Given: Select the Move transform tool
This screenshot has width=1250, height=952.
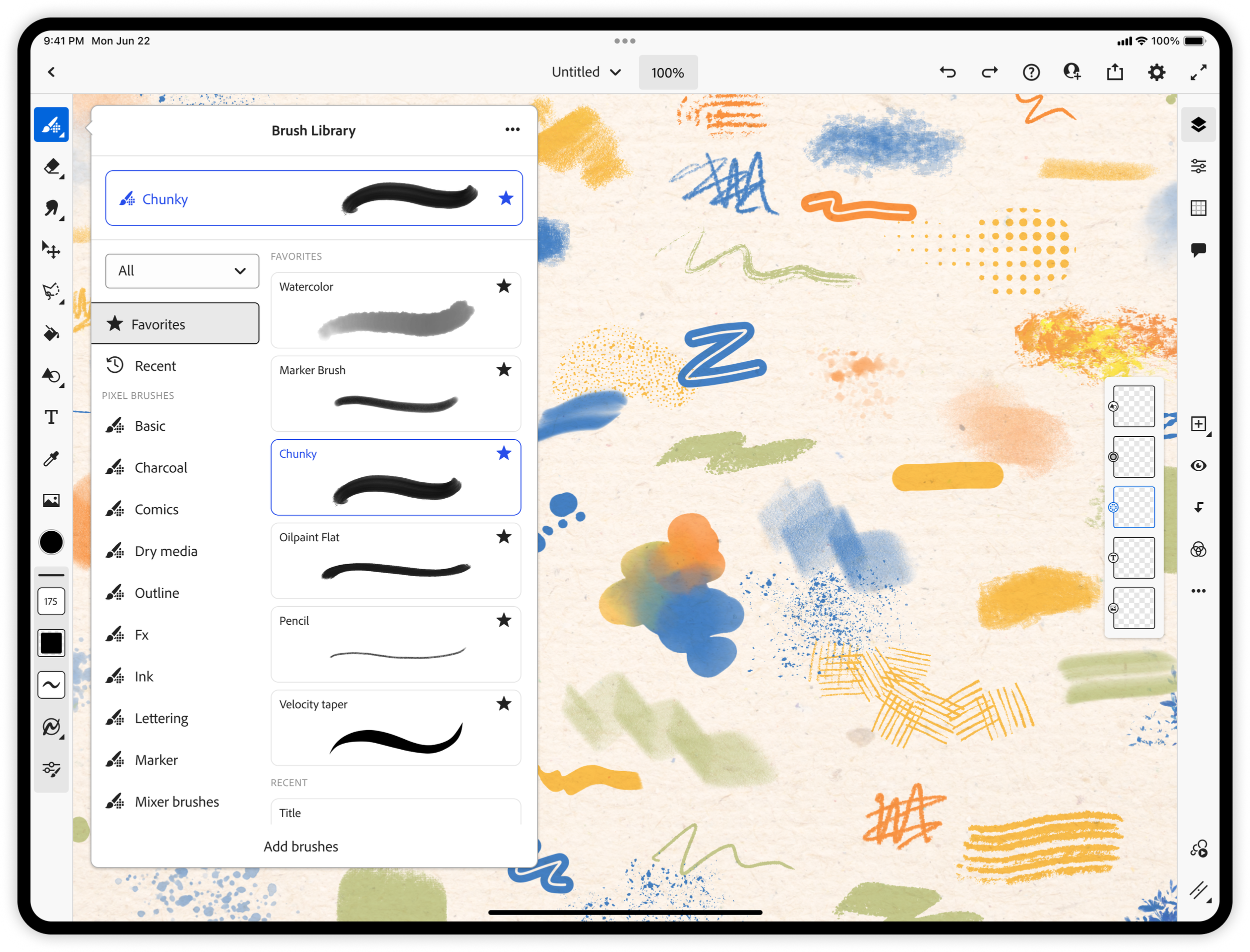Looking at the screenshot, I should [51, 250].
